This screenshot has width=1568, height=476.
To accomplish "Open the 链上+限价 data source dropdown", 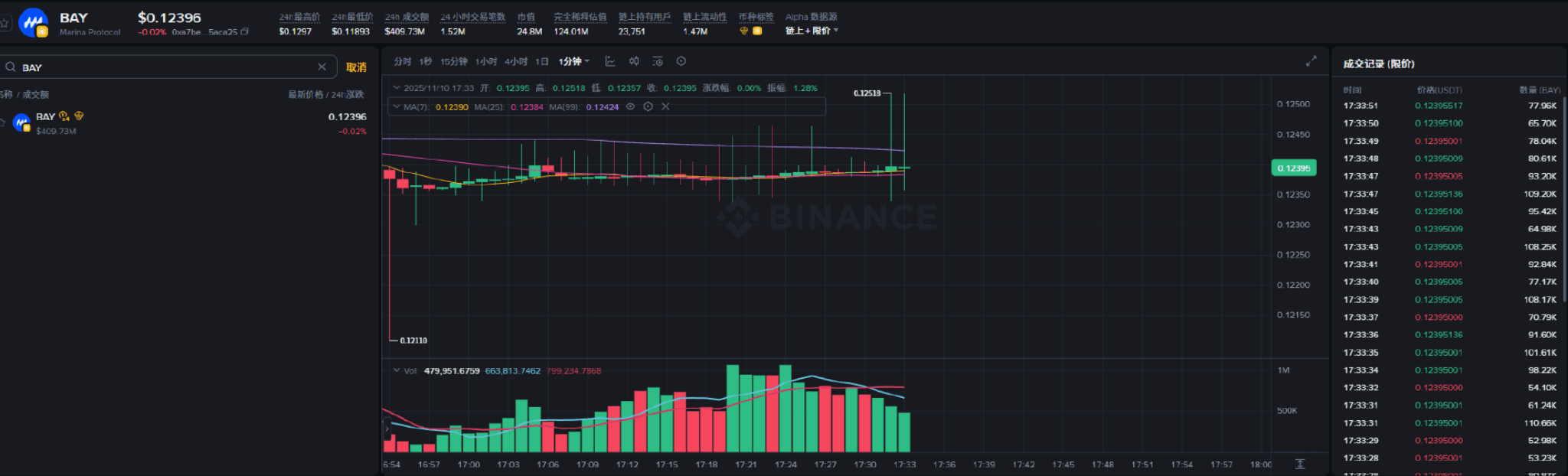I will tap(812, 31).
